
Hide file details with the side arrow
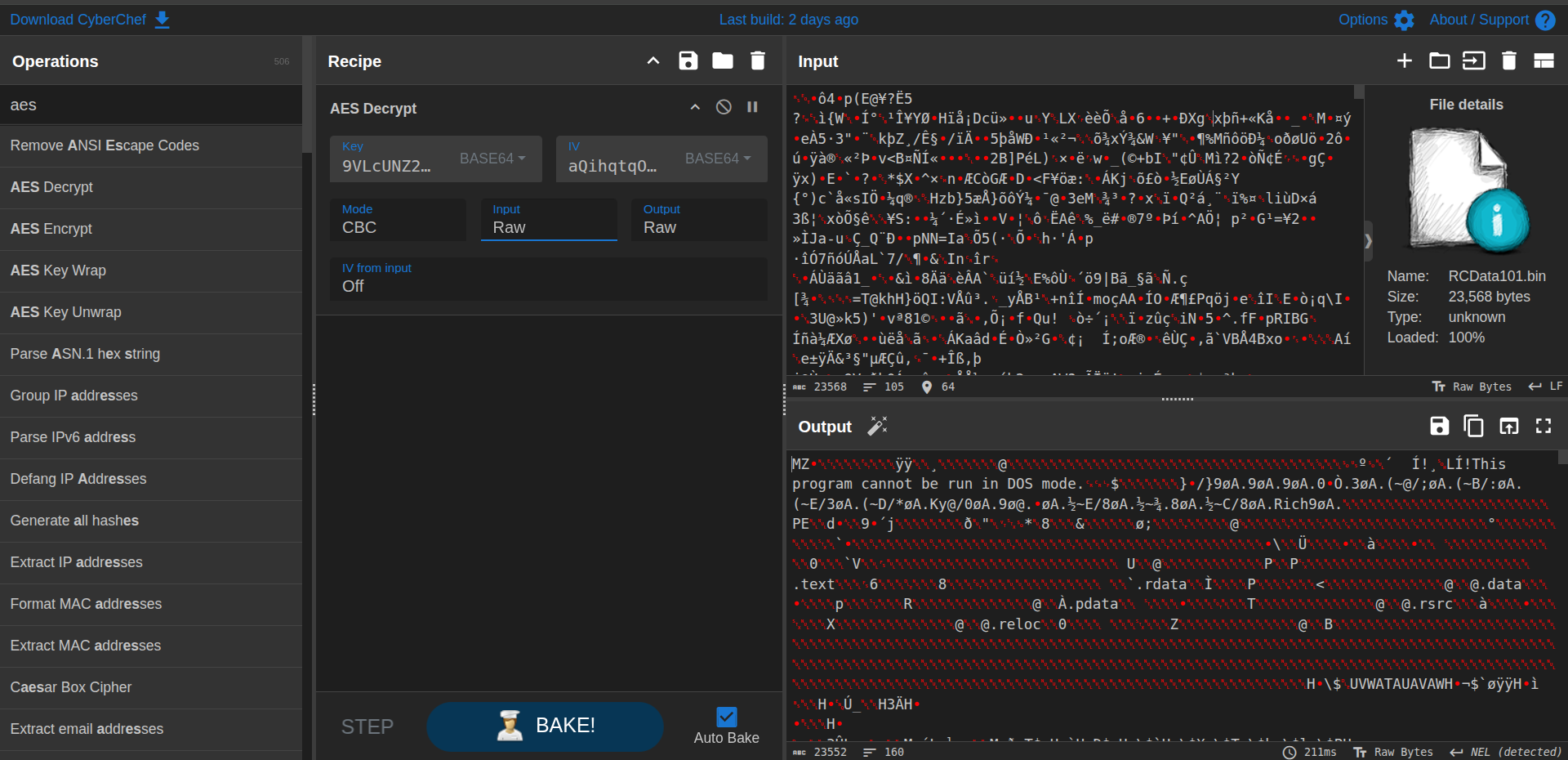coord(1369,241)
